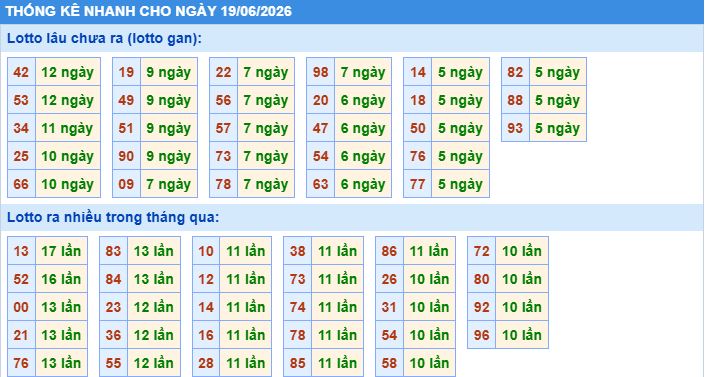The width and height of the screenshot is (705, 377).
Task: Click lotto number 58 in the frequent table
Action: pyautogui.click(x=389, y=363)
